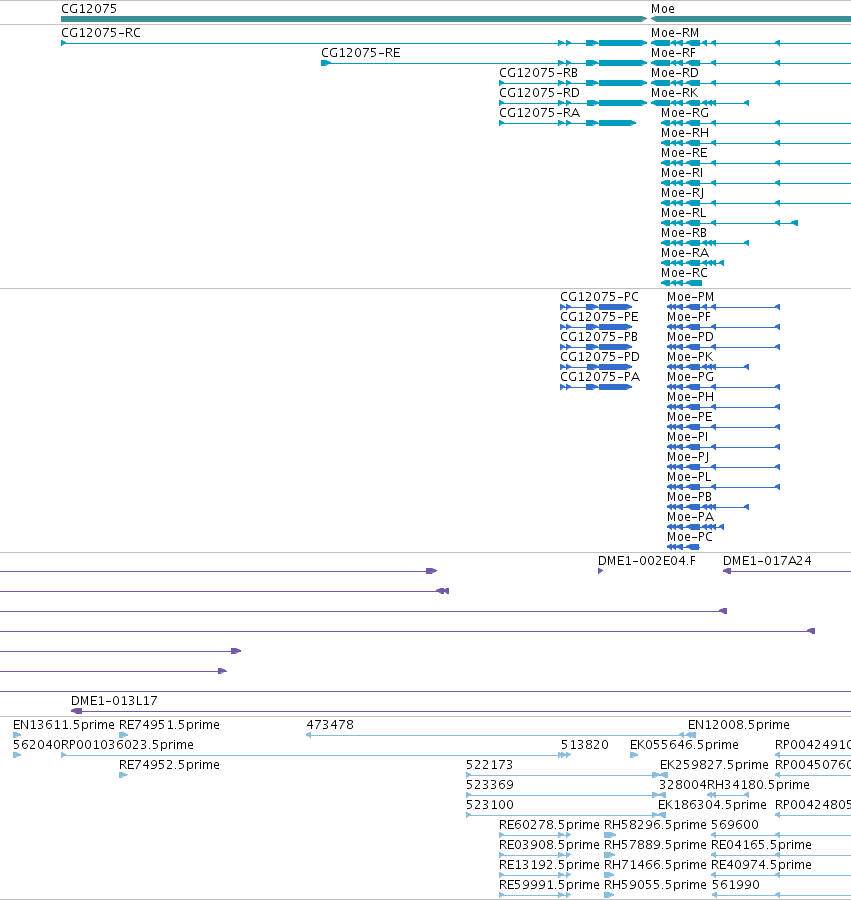The image size is (851, 900).
Task: Click EST label RH71466.5prime
Action: (x=655, y=865)
